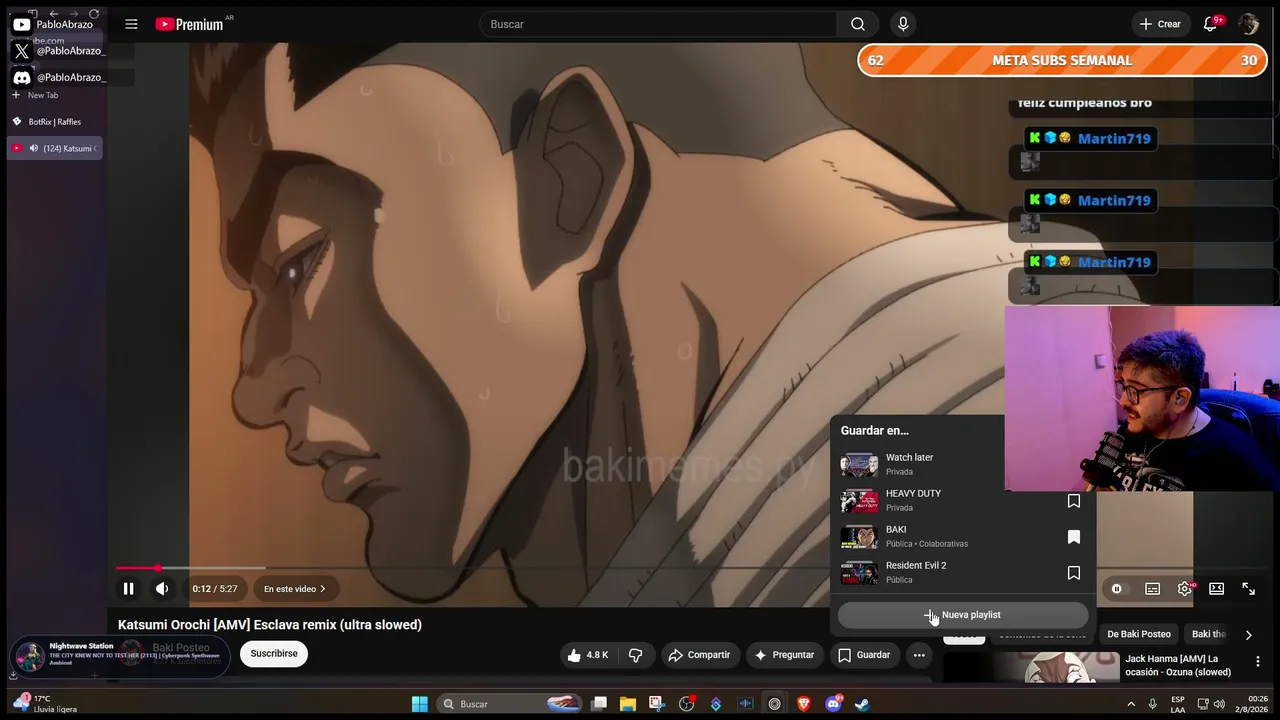Seek on the red video progress bar
Image resolution: width=1280 pixels, height=720 pixels.
[136, 568]
